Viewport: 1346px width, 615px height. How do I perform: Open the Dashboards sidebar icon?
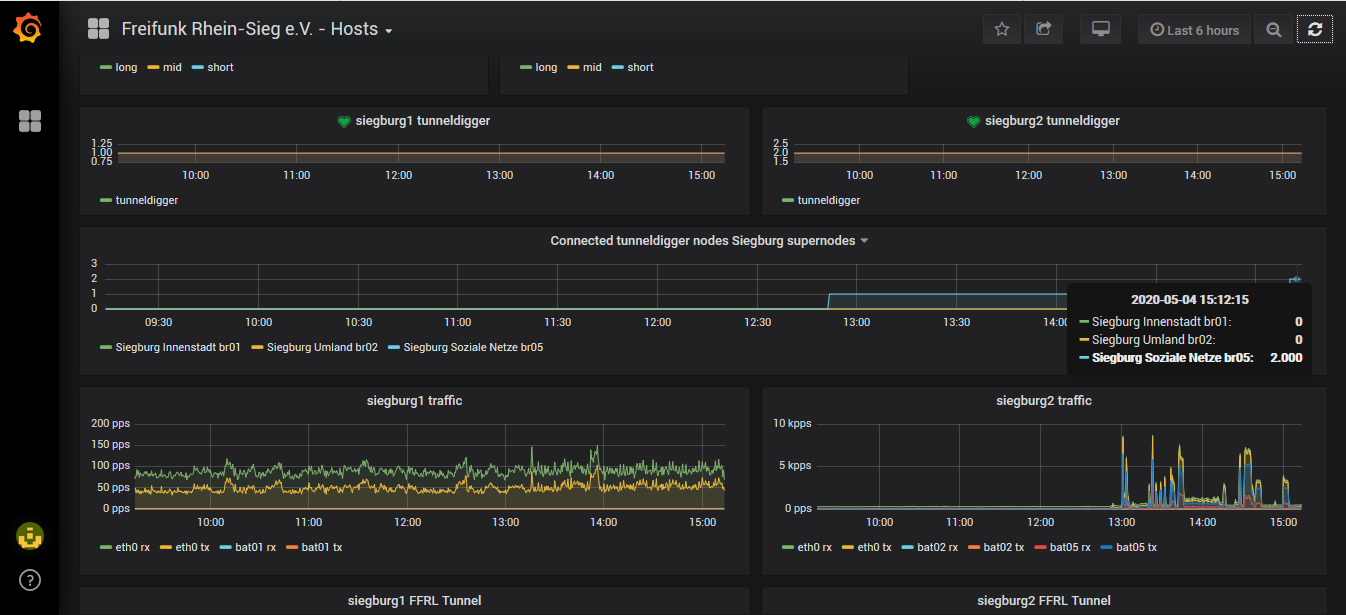coord(30,121)
